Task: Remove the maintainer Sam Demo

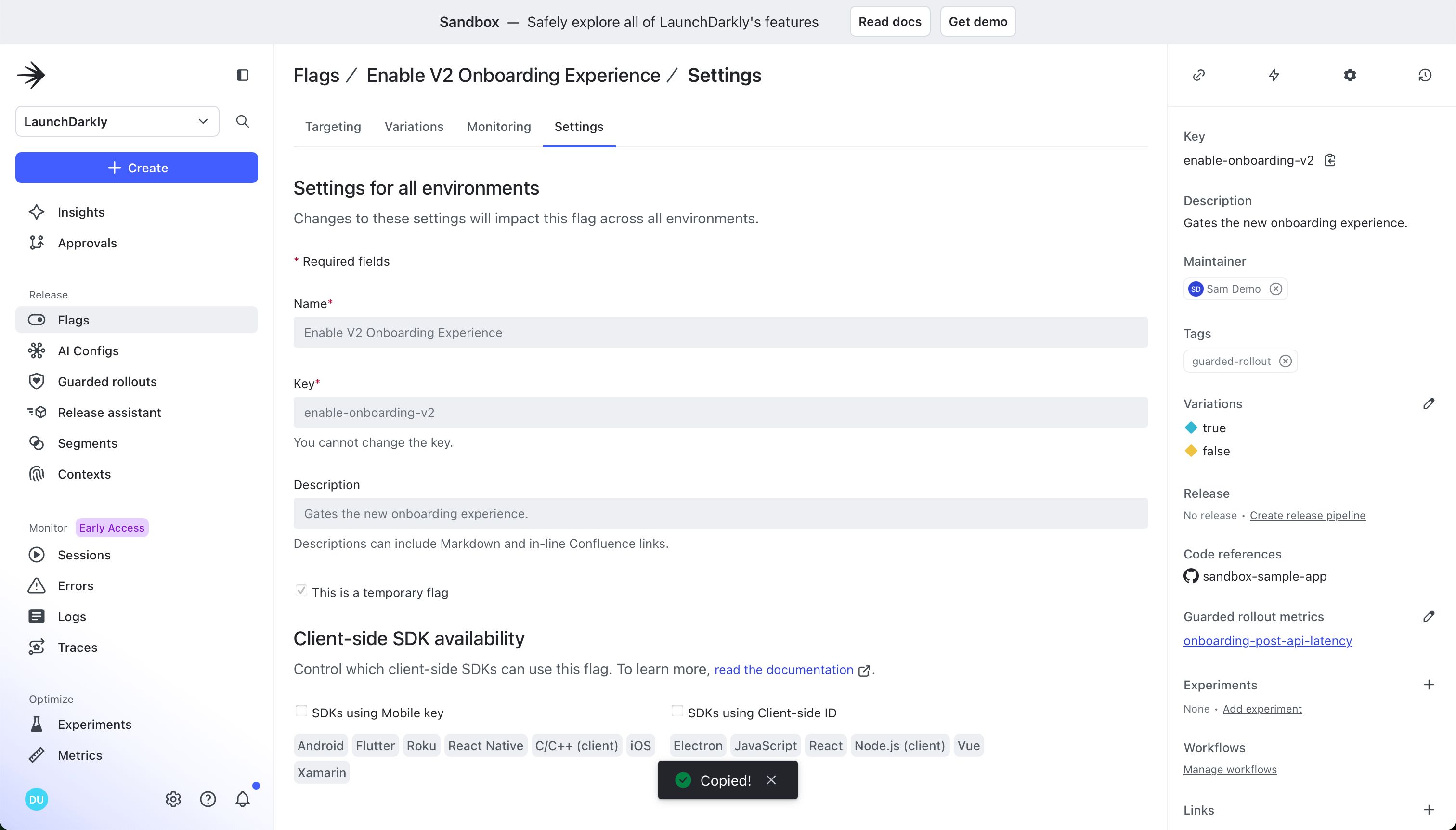Action: click(1276, 289)
